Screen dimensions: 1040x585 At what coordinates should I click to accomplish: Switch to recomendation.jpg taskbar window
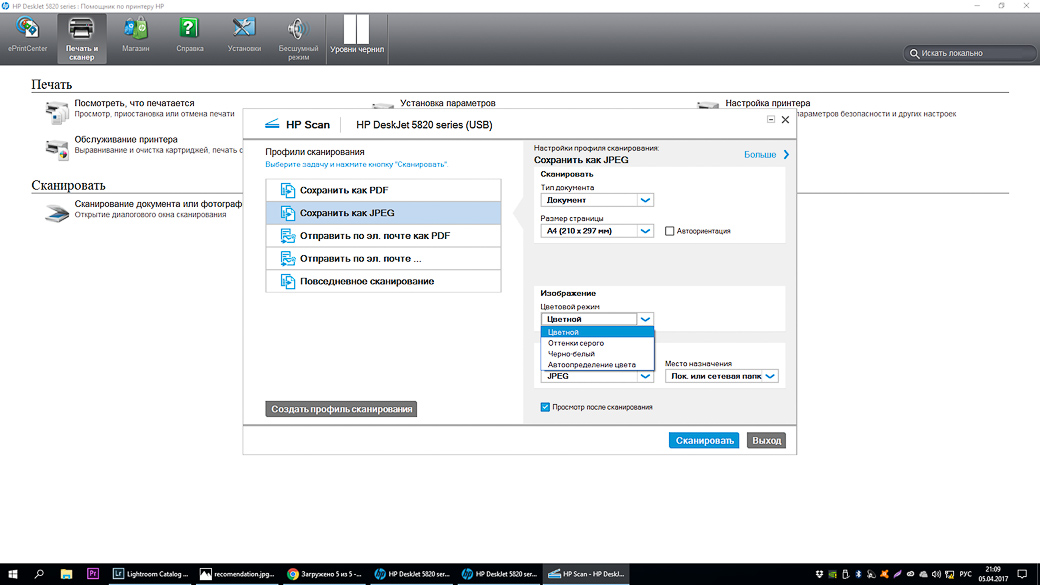[x=237, y=574]
